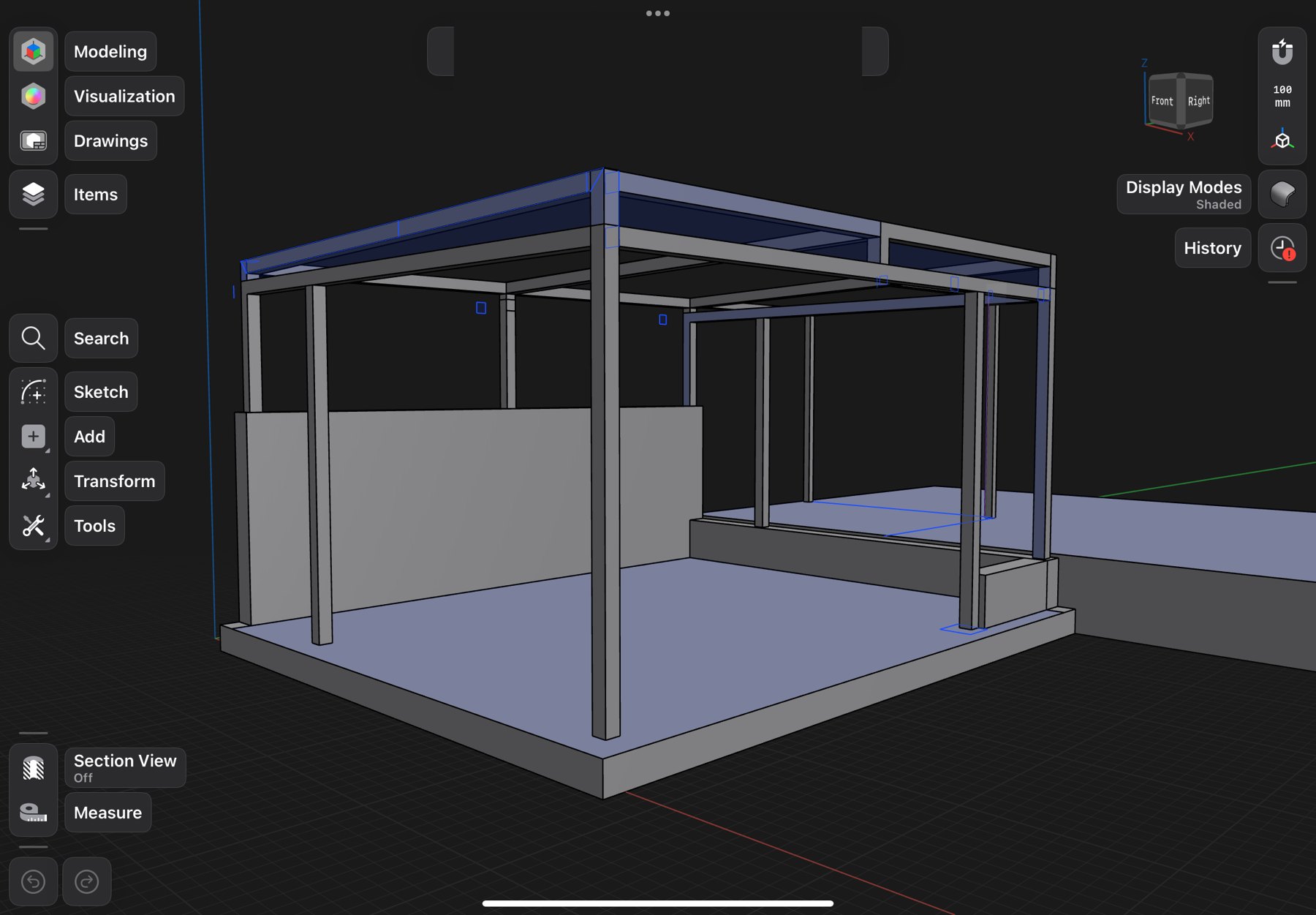The image size is (1316, 915).
Task: Open the Add plus icon
Action: pyautogui.click(x=34, y=437)
